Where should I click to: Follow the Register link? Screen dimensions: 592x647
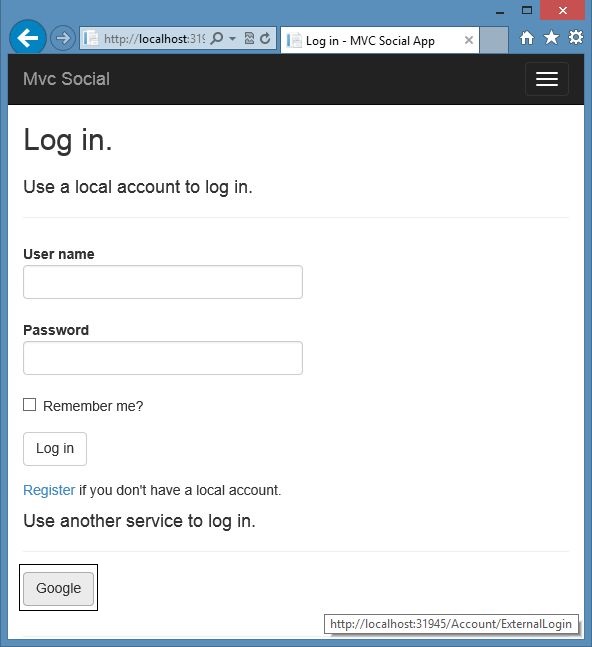[x=49, y=490]
